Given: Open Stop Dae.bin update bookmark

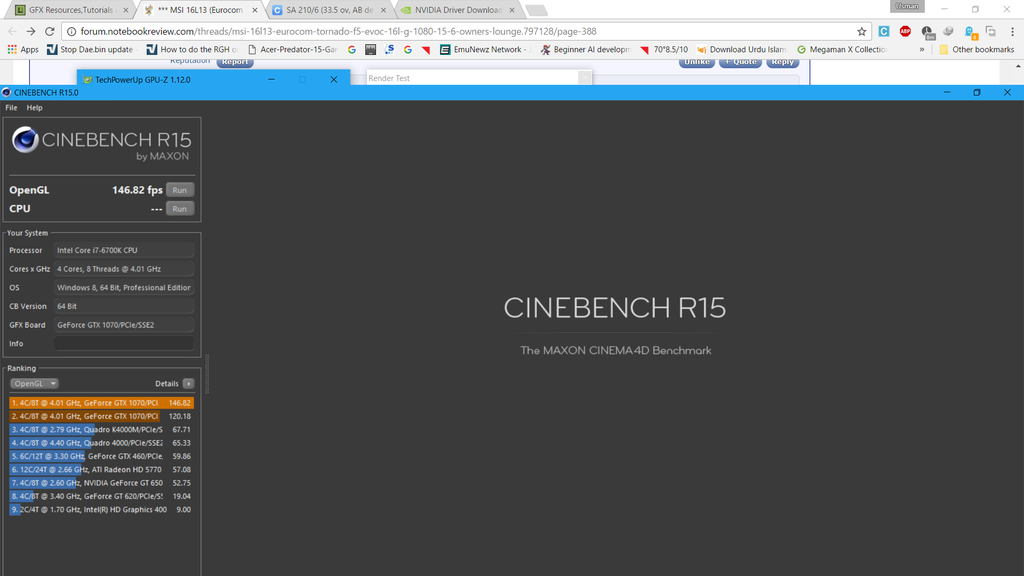Looking at the screenshot, I should 90,50.
